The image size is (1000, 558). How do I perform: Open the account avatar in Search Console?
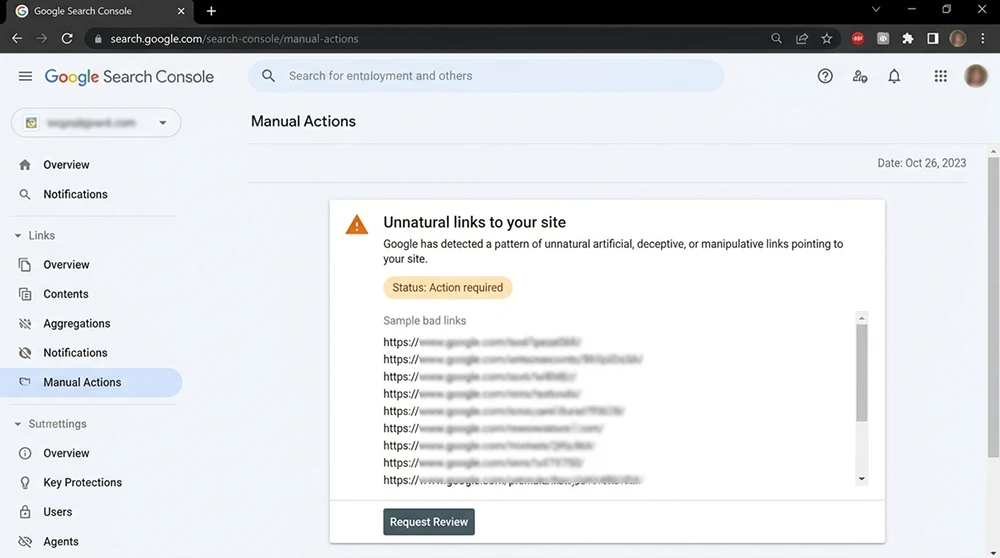point(976,76)
